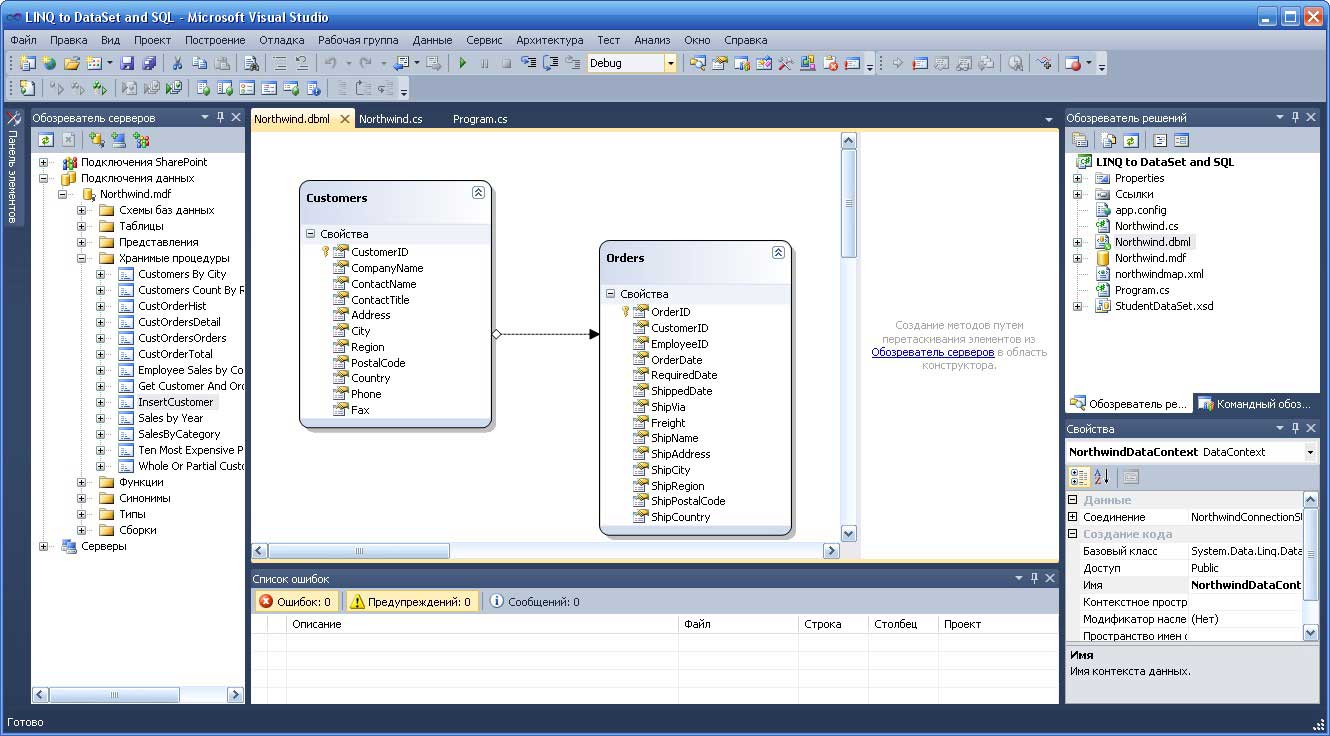The image size is (1330, 736).
Task: Click the Copy icon in the toolbar
Action: (x=201, y=63)
